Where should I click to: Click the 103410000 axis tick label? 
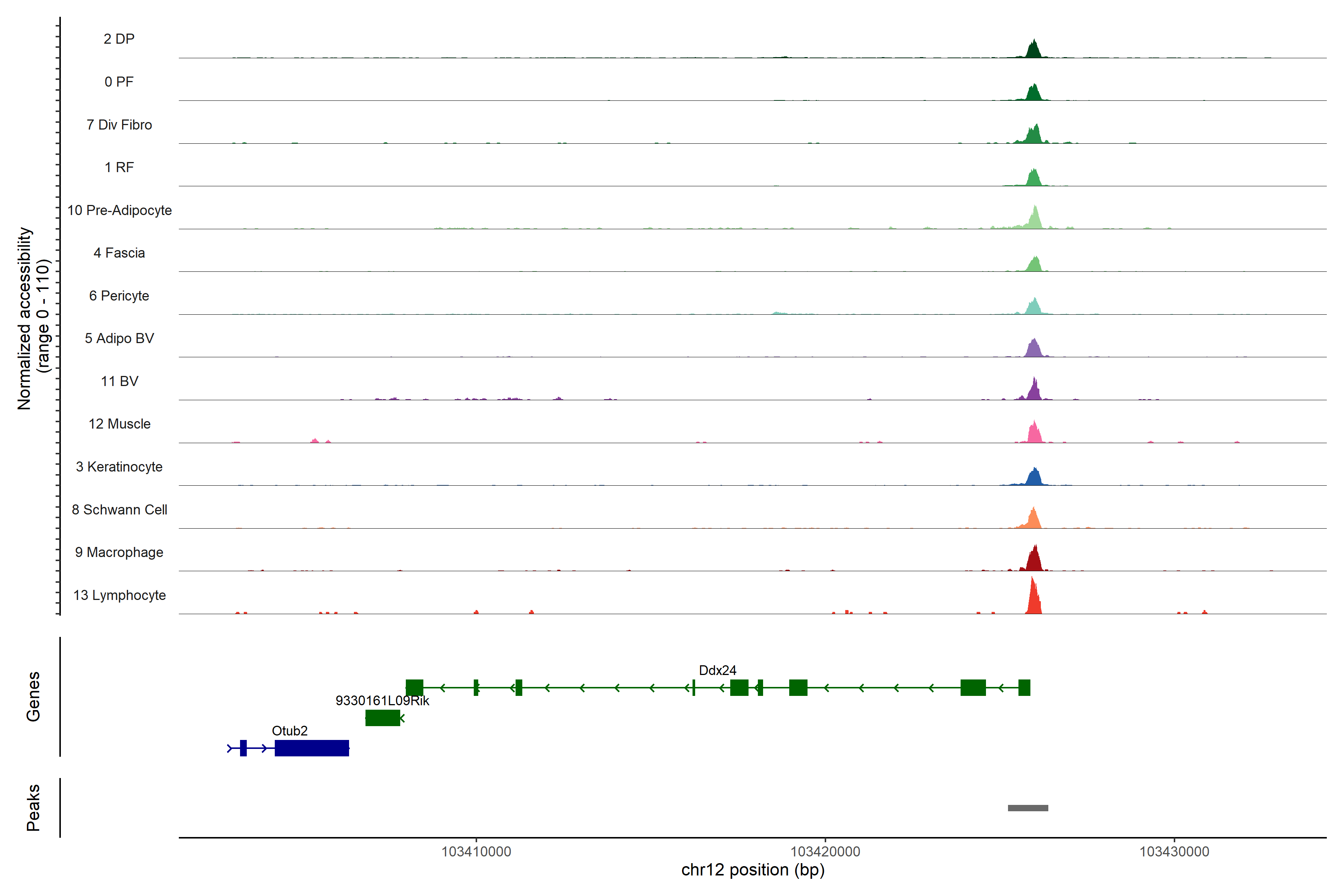click(x=476, y=852)
